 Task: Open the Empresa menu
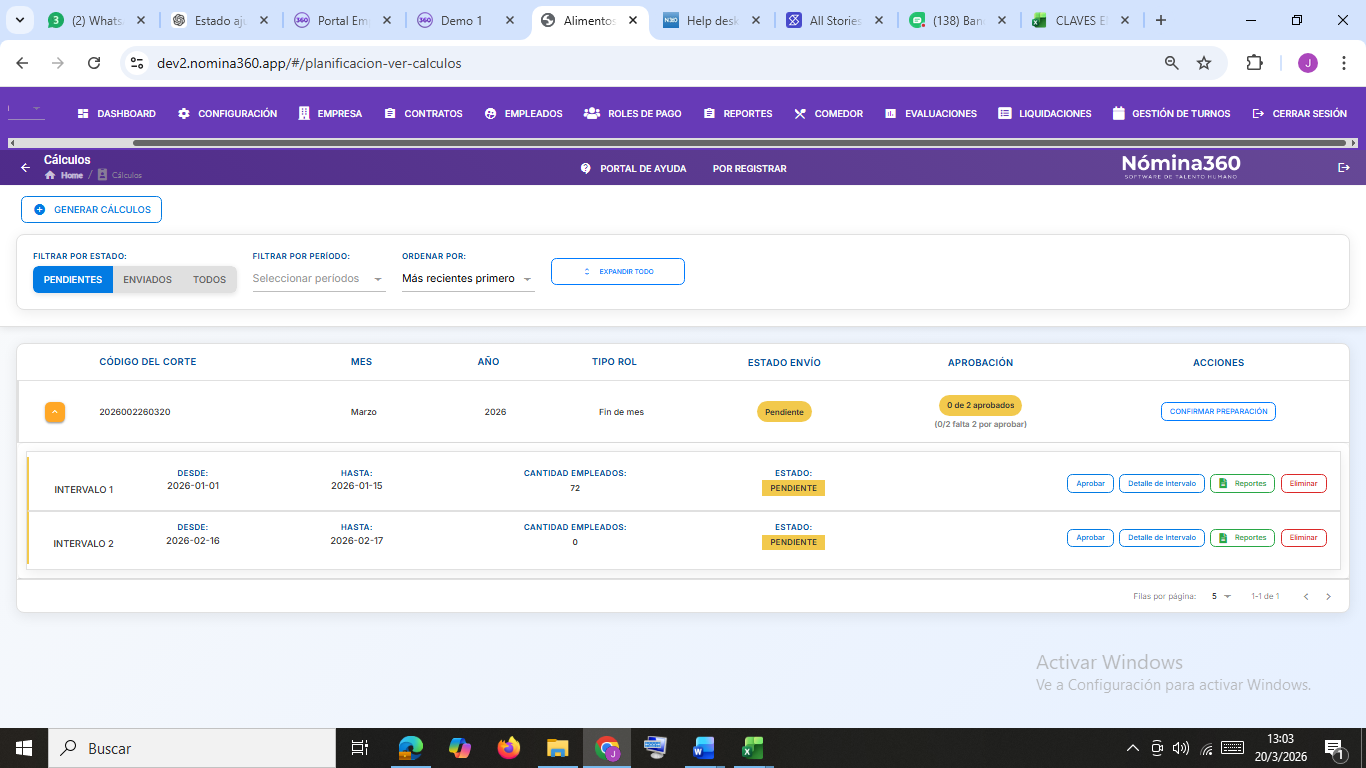tap(330, 114)
